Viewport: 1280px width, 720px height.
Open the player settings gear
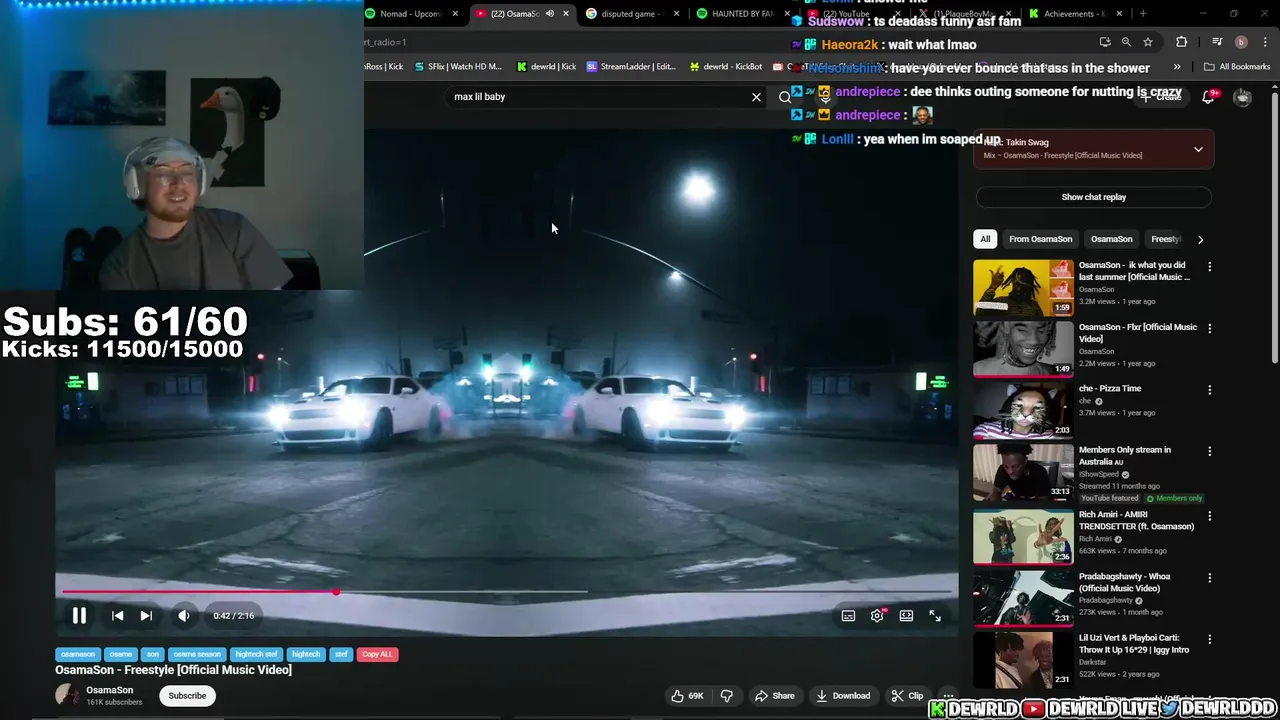877,616
